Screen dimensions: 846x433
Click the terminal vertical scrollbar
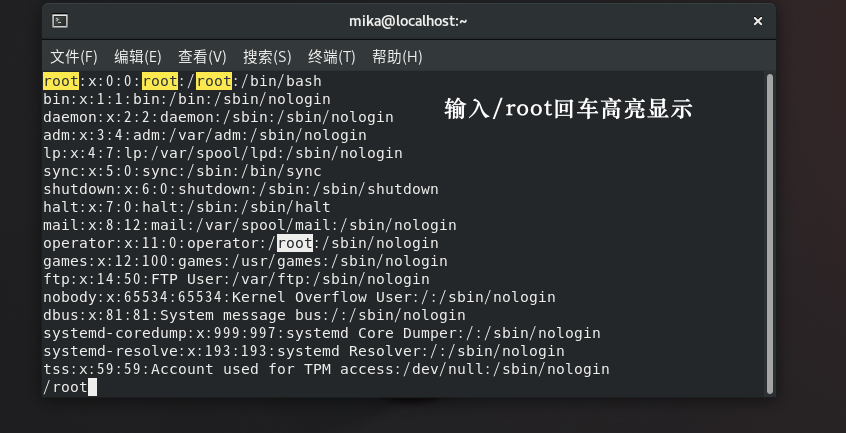(770, 233)
